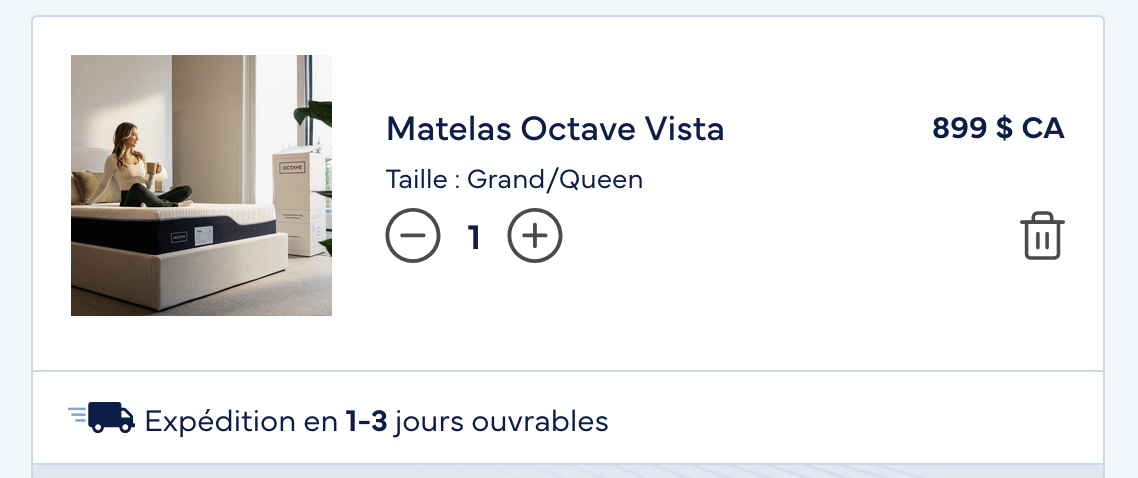Click the bold 1-3 delivery days
The width and height of the screenshot is (1138, 478).
(365, 422)
